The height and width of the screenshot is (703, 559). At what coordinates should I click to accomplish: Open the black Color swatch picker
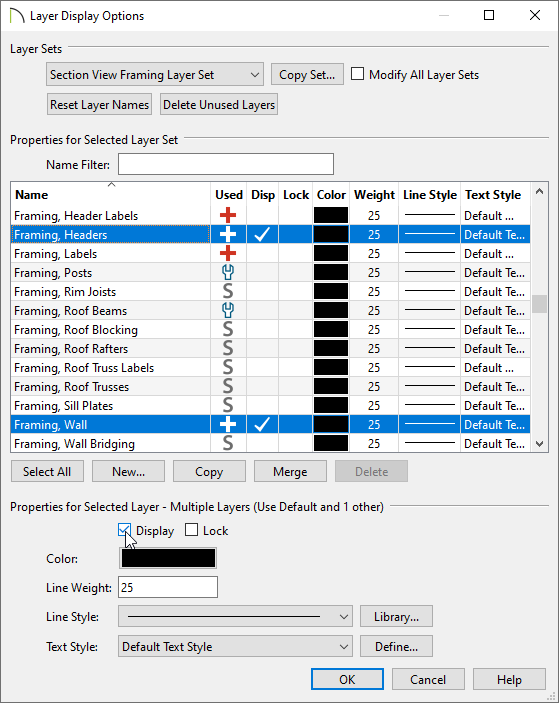coord(168,558)
